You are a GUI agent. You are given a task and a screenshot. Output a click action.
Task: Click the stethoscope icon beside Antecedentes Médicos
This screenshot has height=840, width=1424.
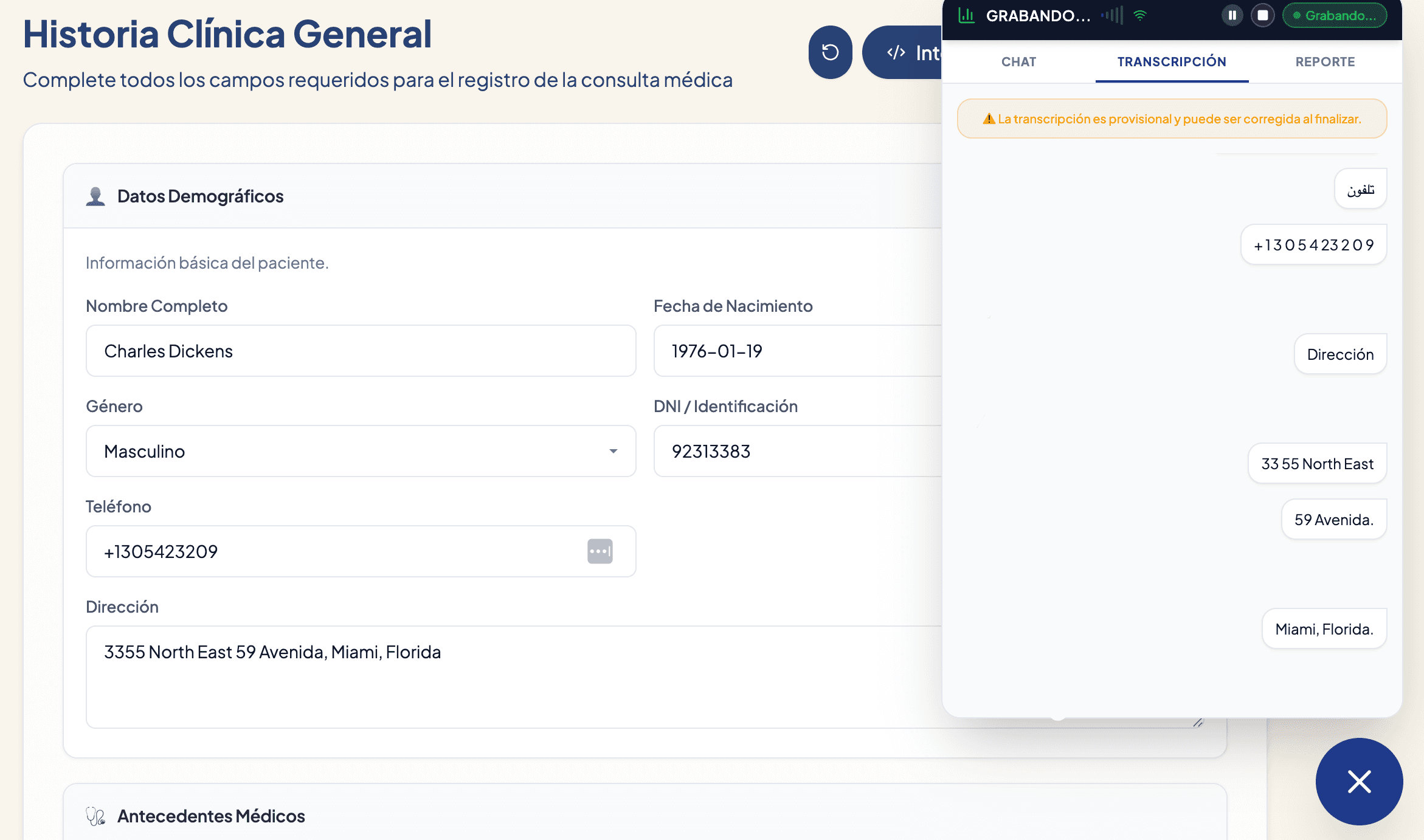click(95, 816)
